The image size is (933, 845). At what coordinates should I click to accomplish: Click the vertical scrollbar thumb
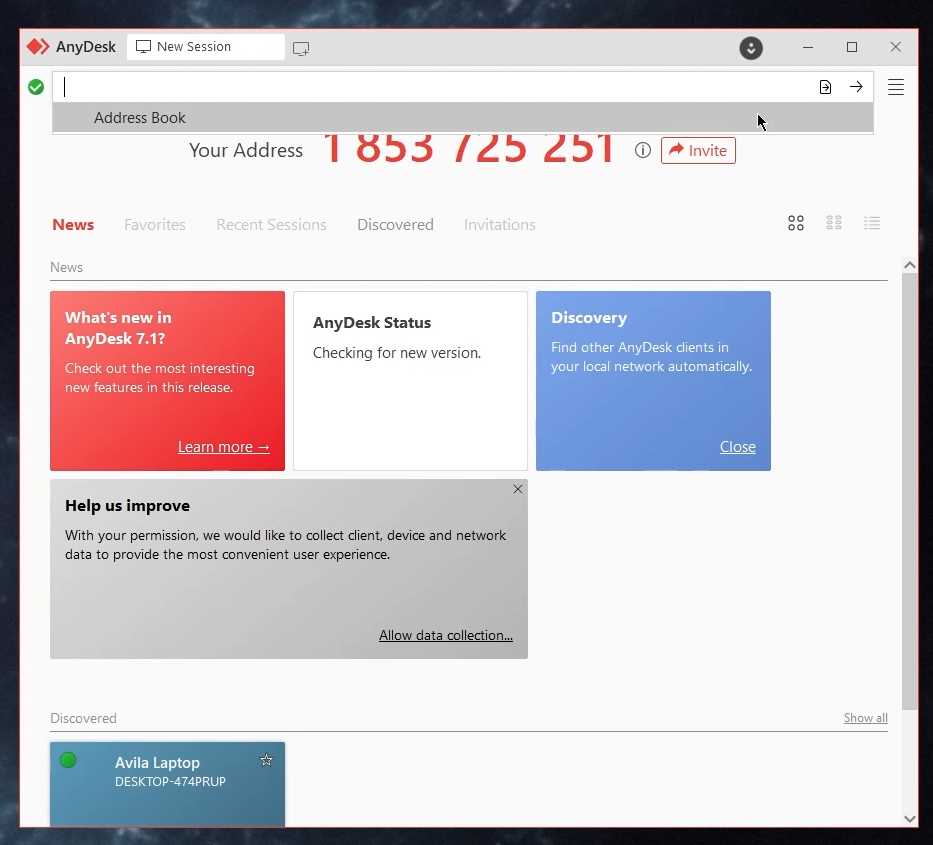tap(909, 492)
